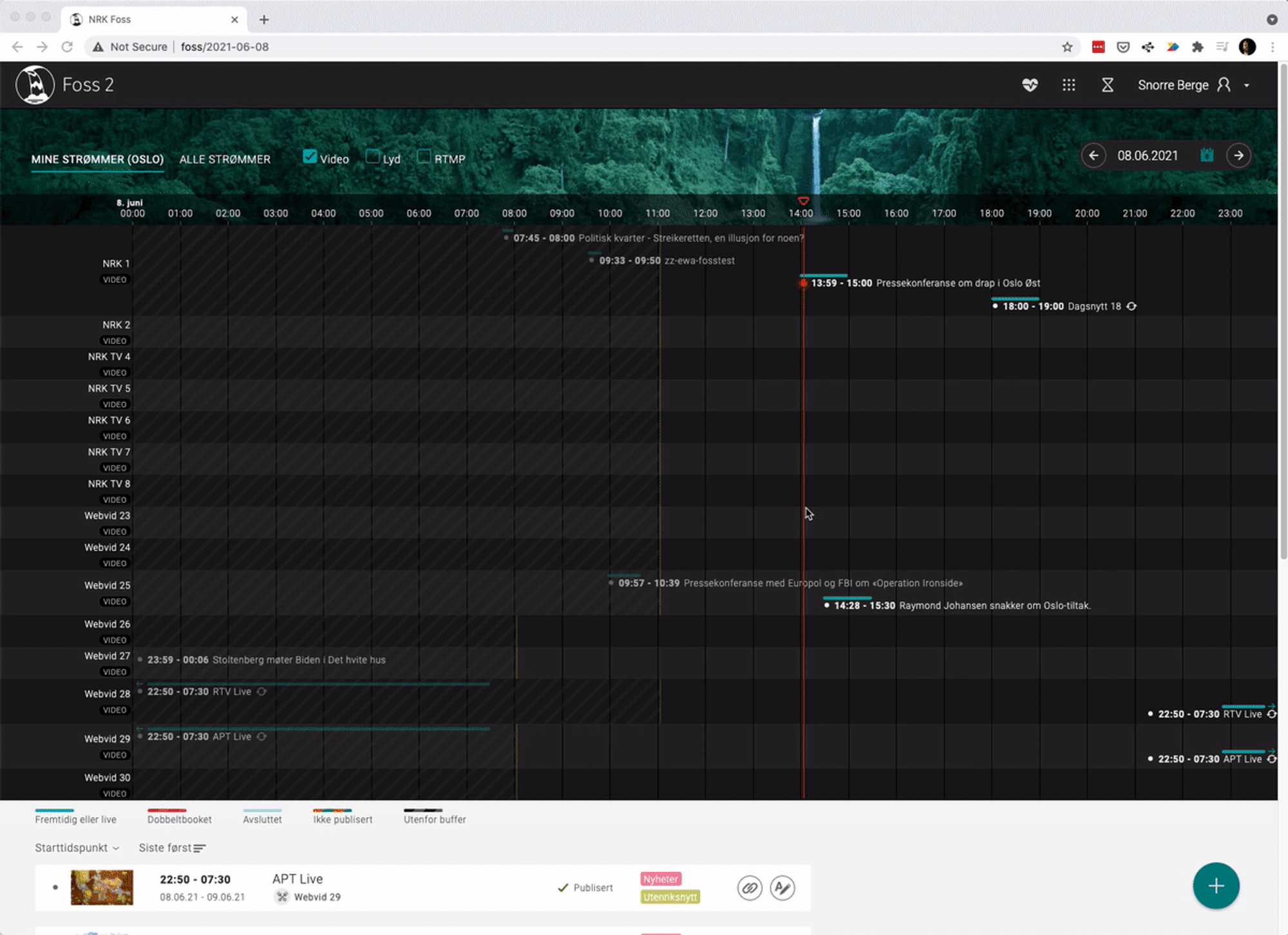Uncheck the Video filter checkbox
Viewport: 1288px width, 935px height.
(310, 156)
